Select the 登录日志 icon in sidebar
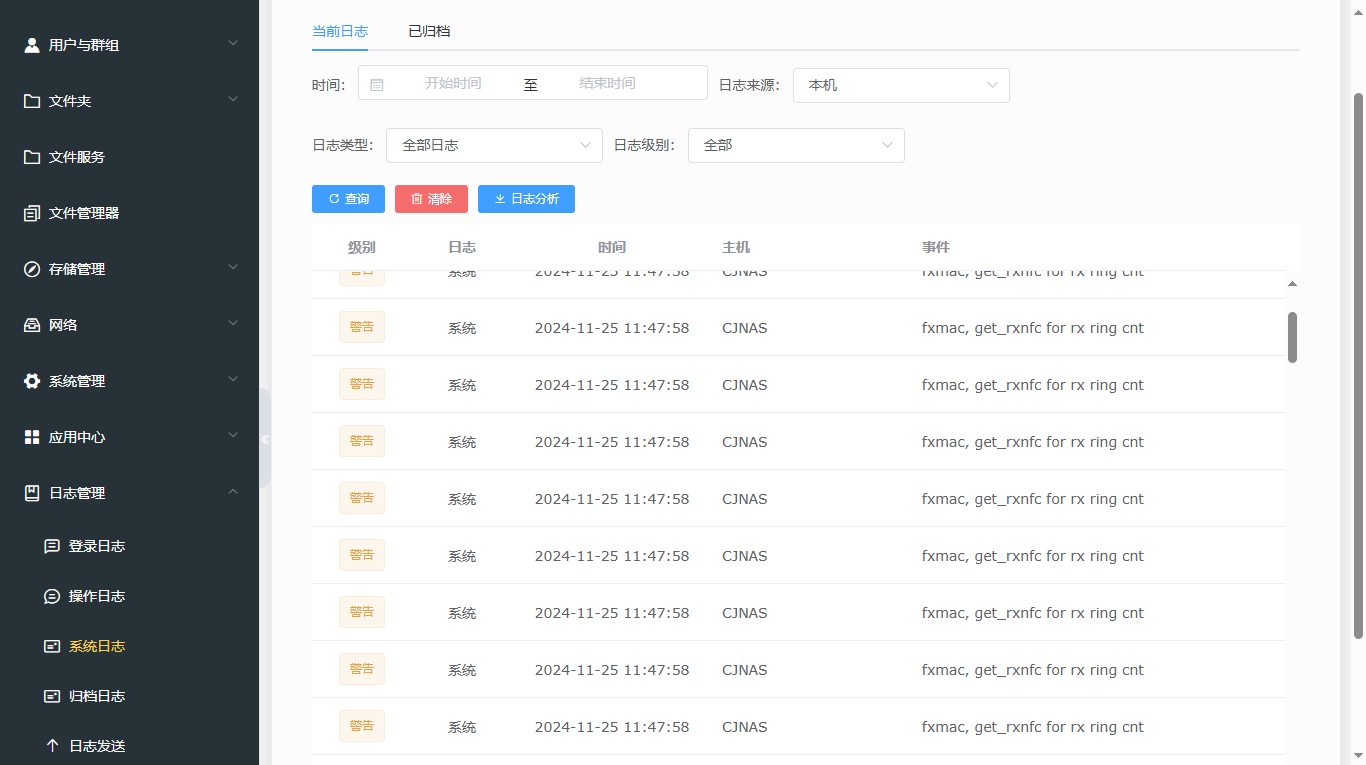 51,545
